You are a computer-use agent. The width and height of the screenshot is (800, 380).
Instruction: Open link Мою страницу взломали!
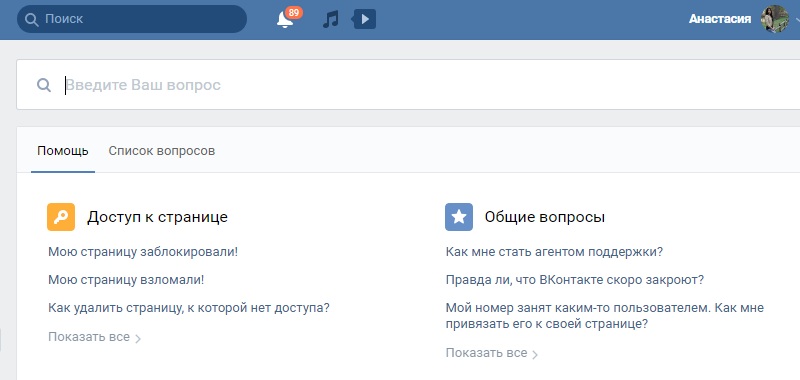click(x=126, y=280)
